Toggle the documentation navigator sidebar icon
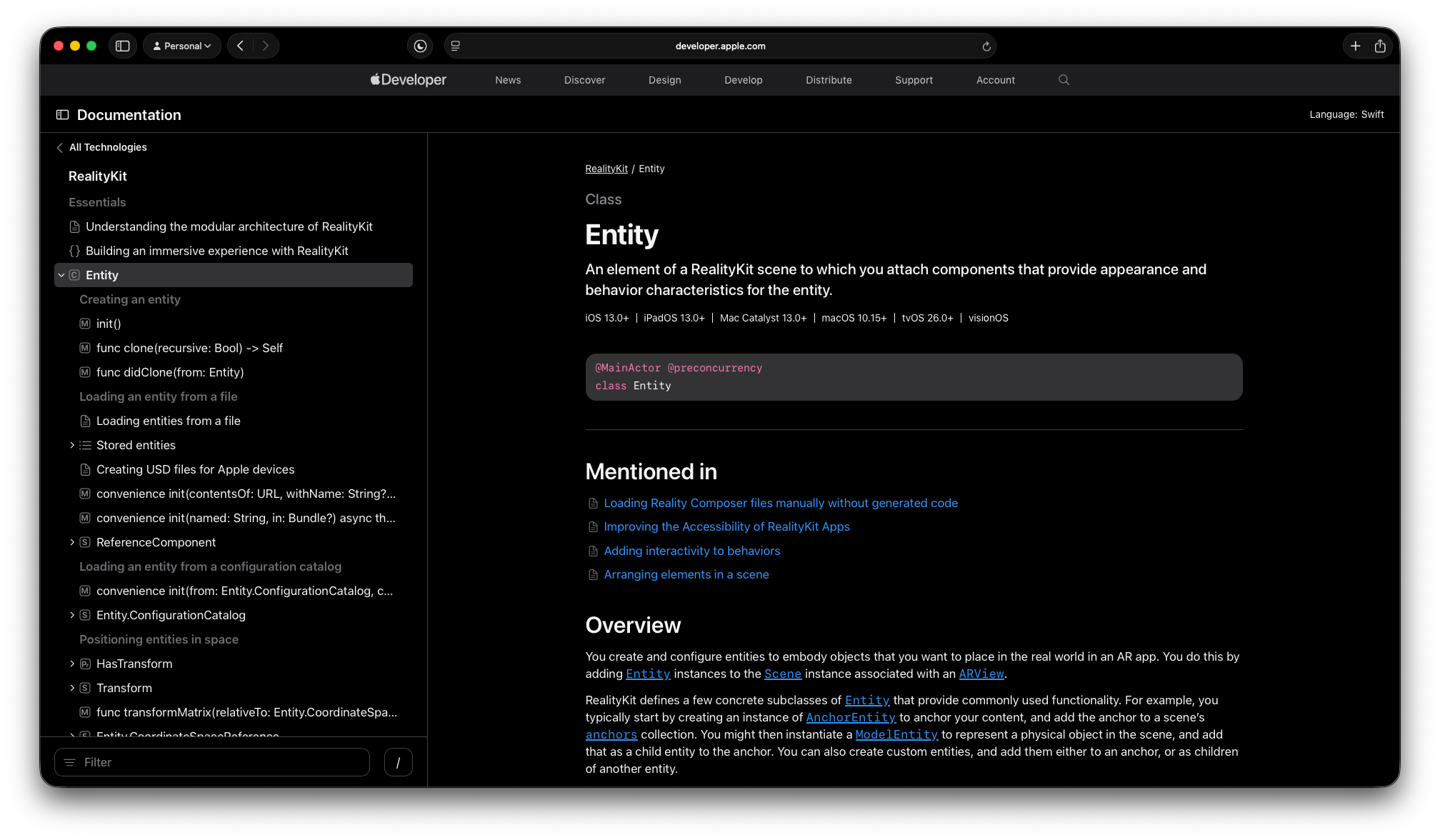The height and width of the screenshot is (840, 1440). point(63,115)
